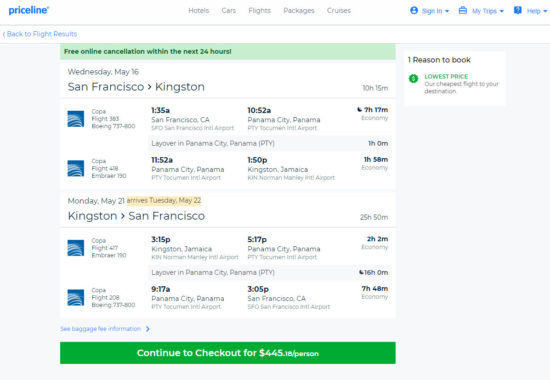The height and width of the screenshot is (380, 550).
Task: Click Copa logo for Flight 208
Action: (x=76, y=298)
